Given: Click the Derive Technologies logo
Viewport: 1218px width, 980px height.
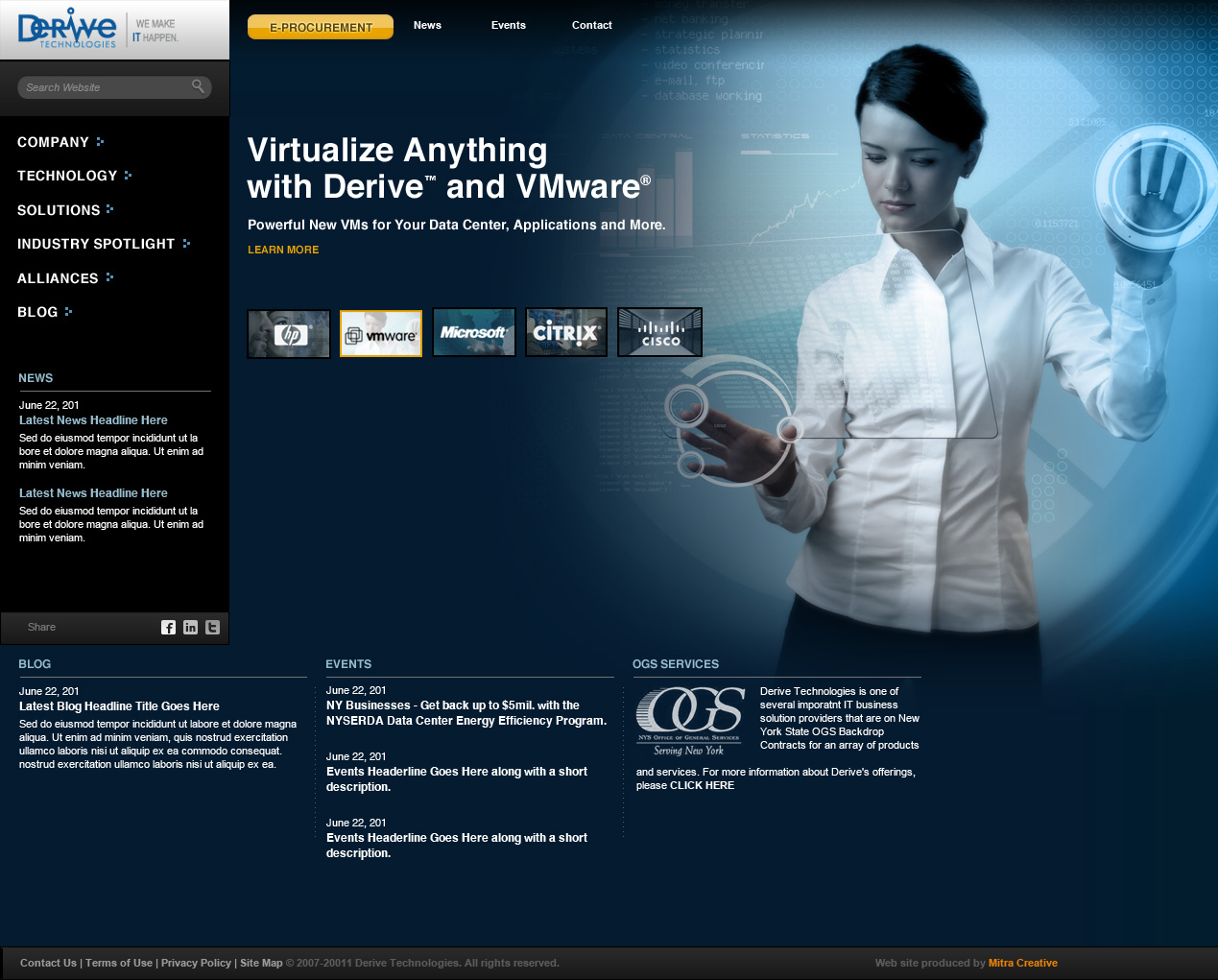Looking at the screenshot, I should tap(67, 31).
